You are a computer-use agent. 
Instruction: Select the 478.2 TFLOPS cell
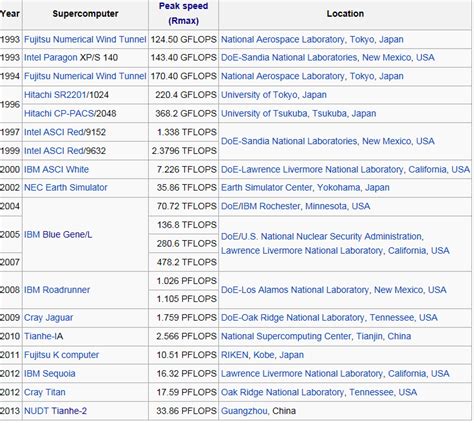(184, 262)
